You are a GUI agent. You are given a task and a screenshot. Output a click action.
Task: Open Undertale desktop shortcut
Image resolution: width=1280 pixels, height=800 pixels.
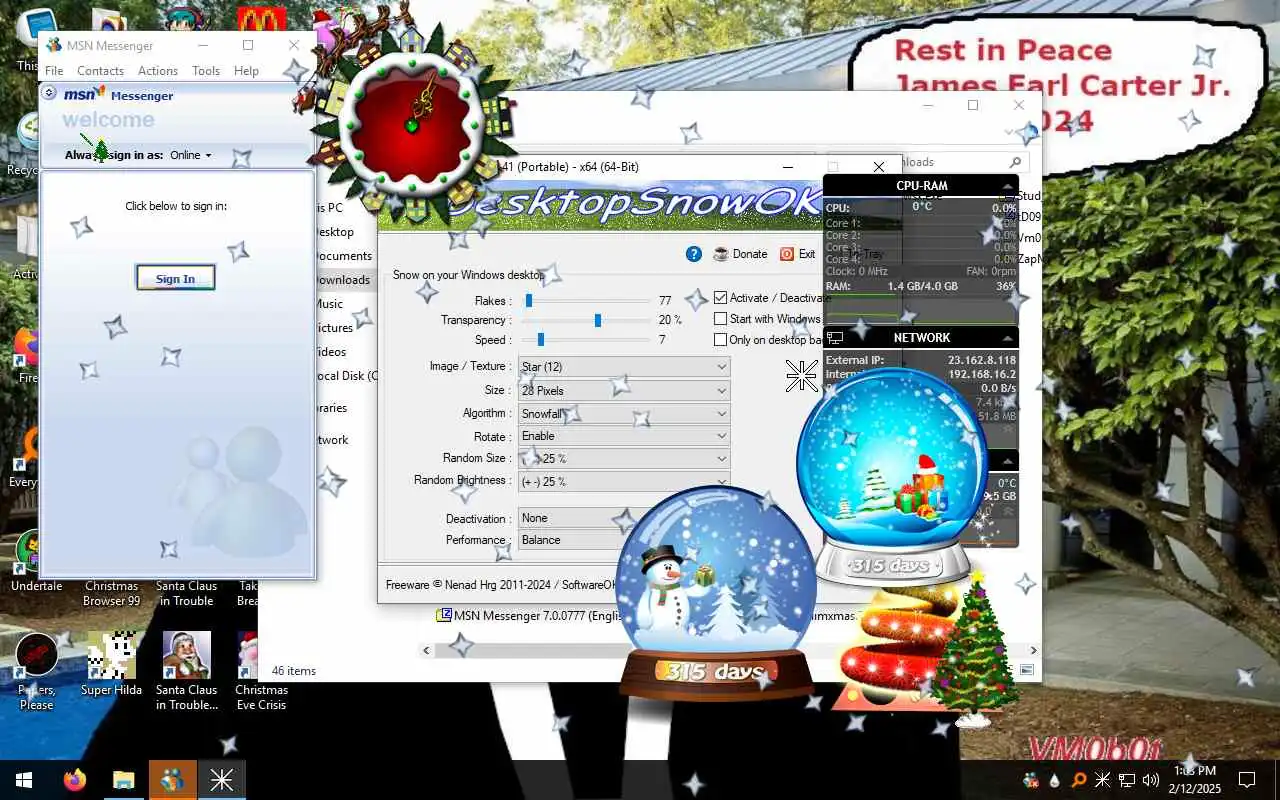click(x=36, y=560)
